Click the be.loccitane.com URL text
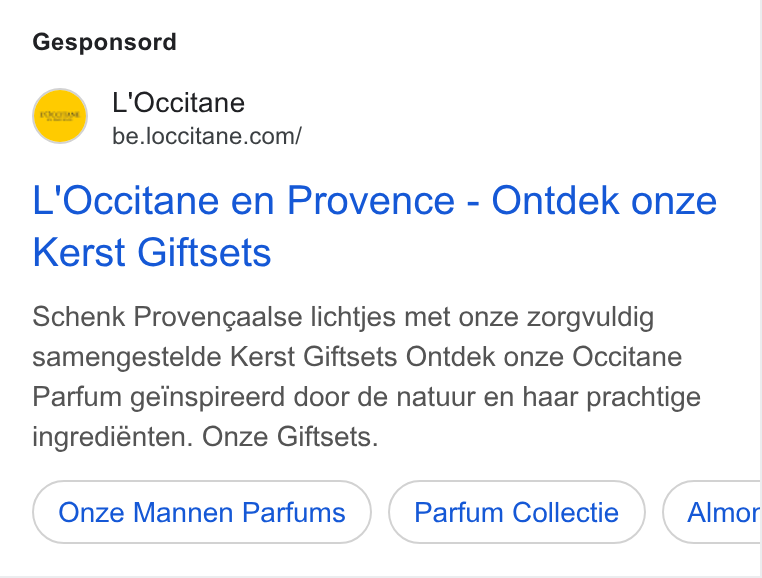 click(207, 136)
